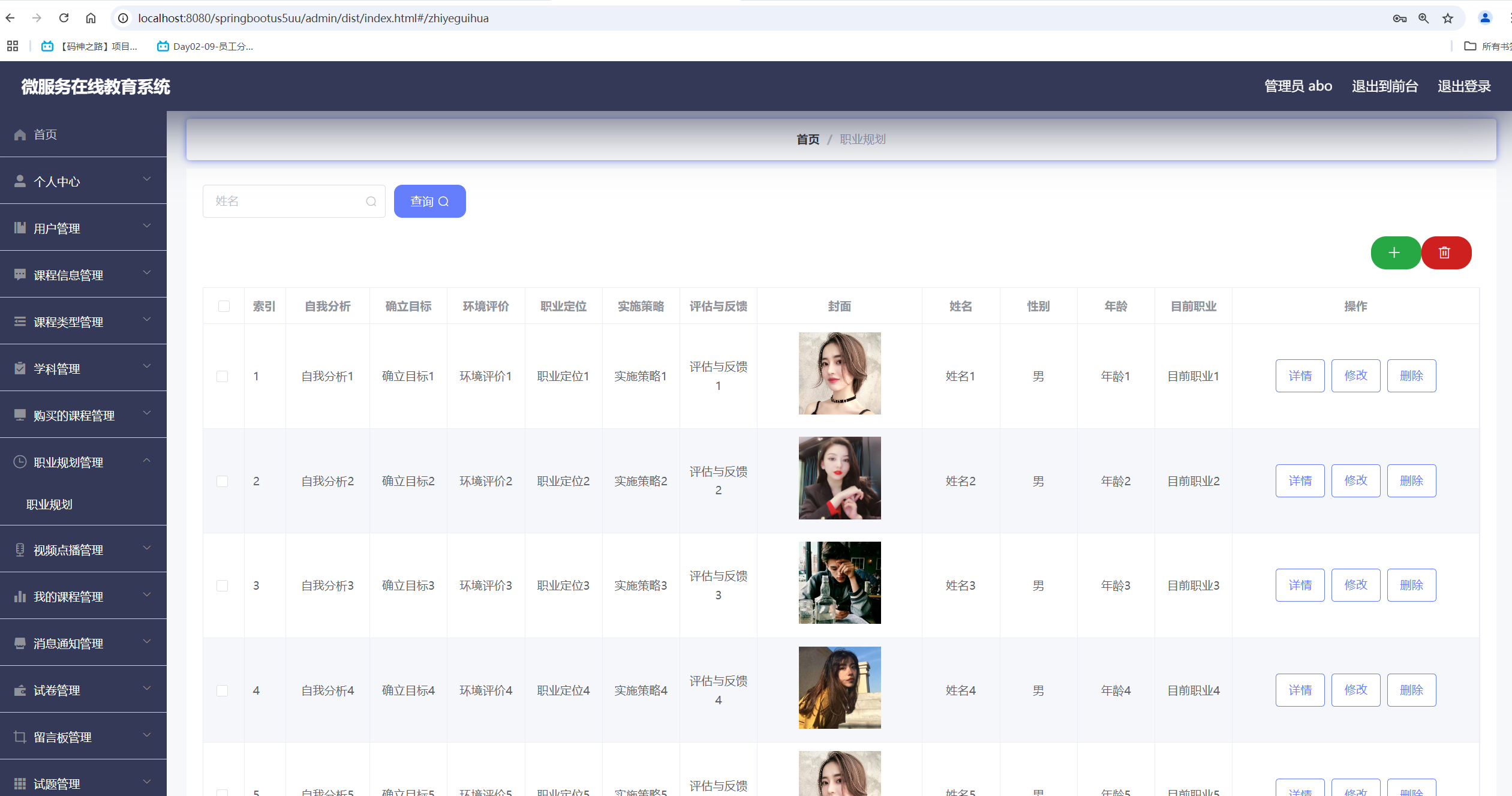Select the 职业规划 submenu item
Image resolution: width=1512 pixels, height=796 pixels.
[x=83, y=504]
